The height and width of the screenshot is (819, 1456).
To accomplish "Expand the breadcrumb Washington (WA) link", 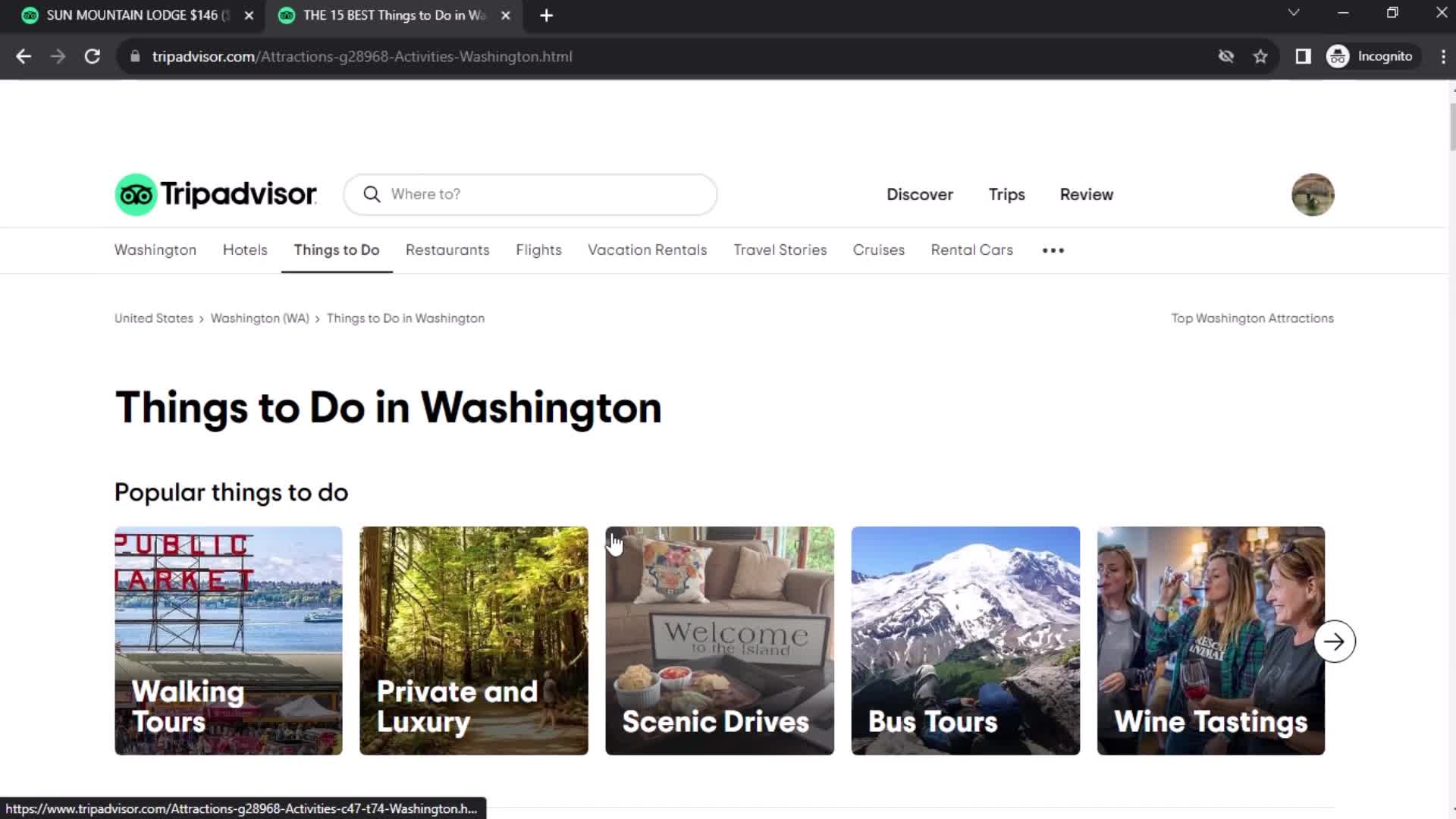I will (x=260, y=318).
